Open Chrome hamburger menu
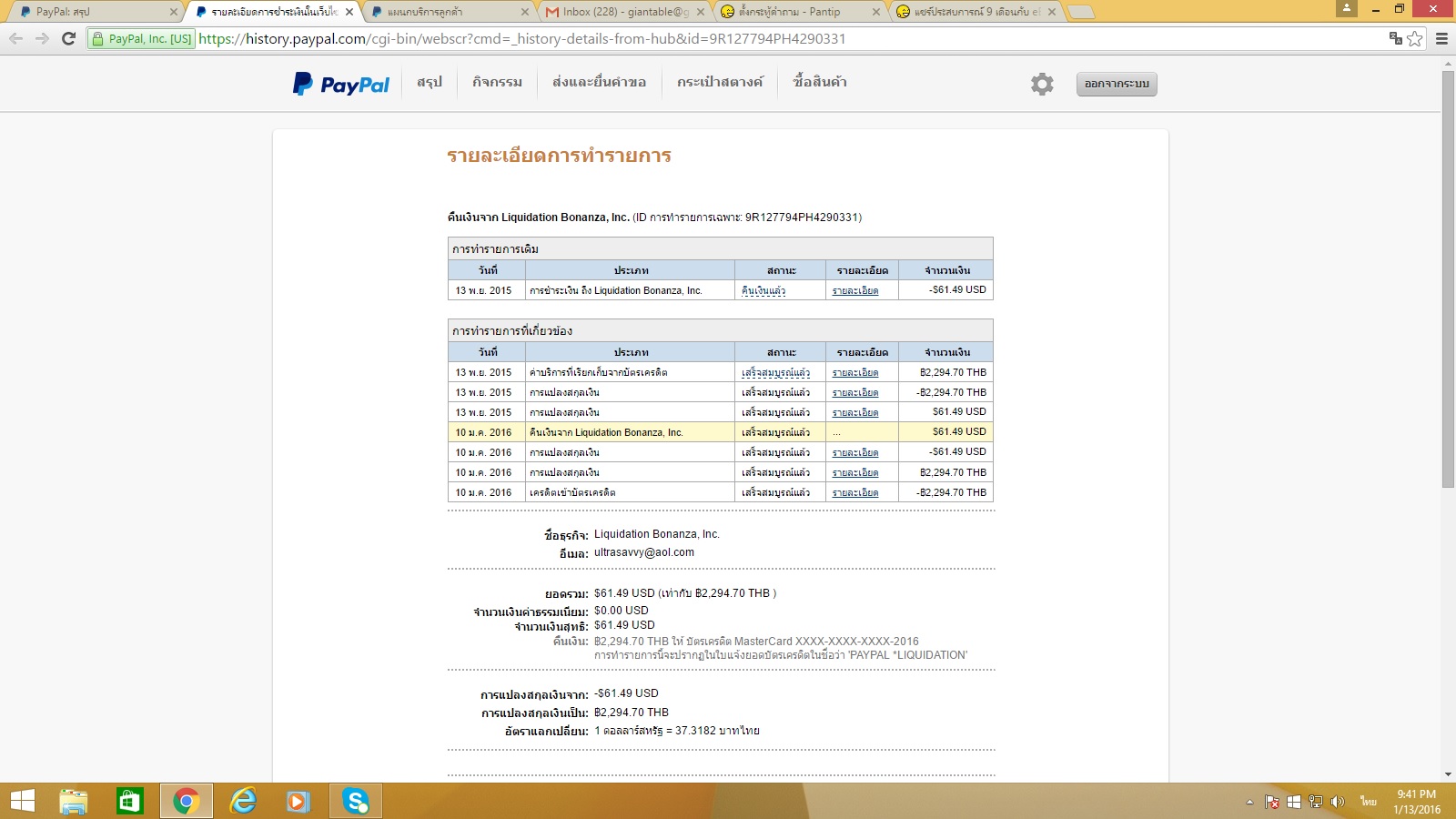1456x819 pixels. 1441,38
